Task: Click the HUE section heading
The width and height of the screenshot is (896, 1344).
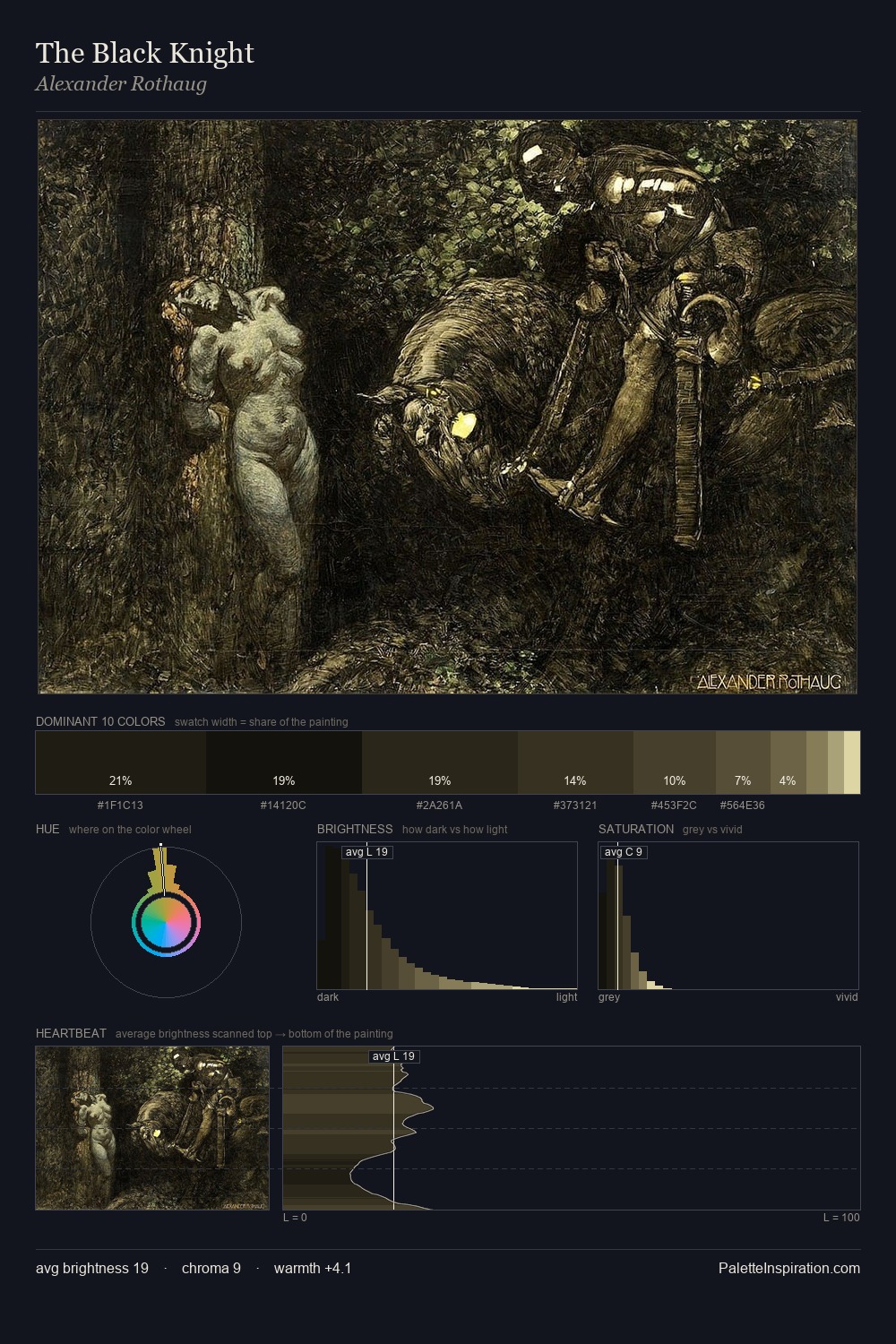Action: tap(47, 829)
